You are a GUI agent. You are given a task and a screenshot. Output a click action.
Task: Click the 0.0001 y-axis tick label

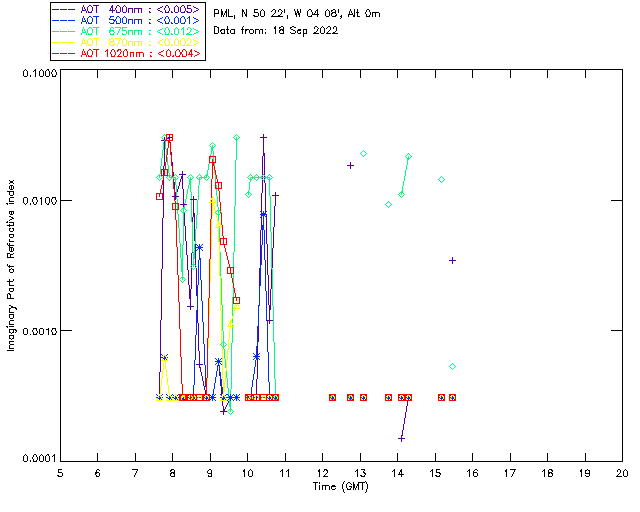38,459
